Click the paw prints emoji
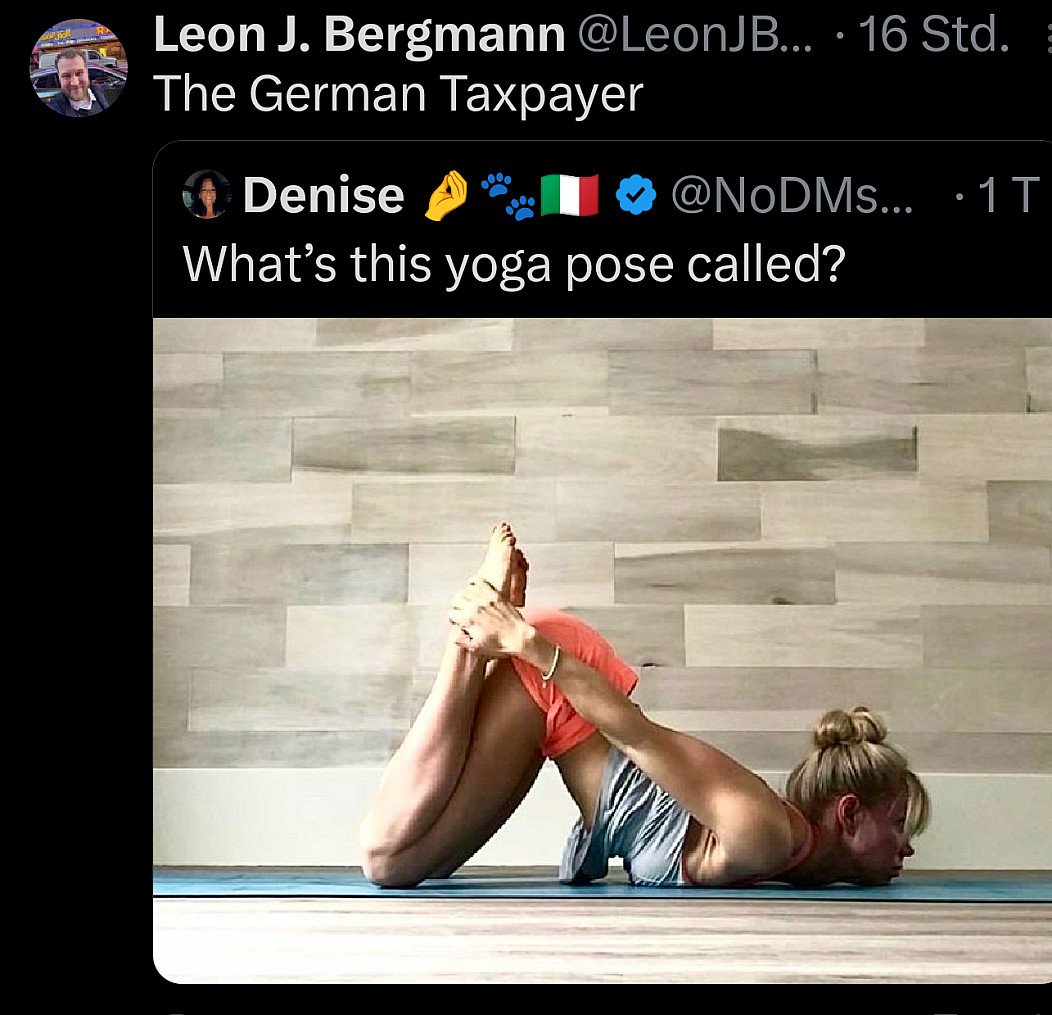 coord(508,195)
